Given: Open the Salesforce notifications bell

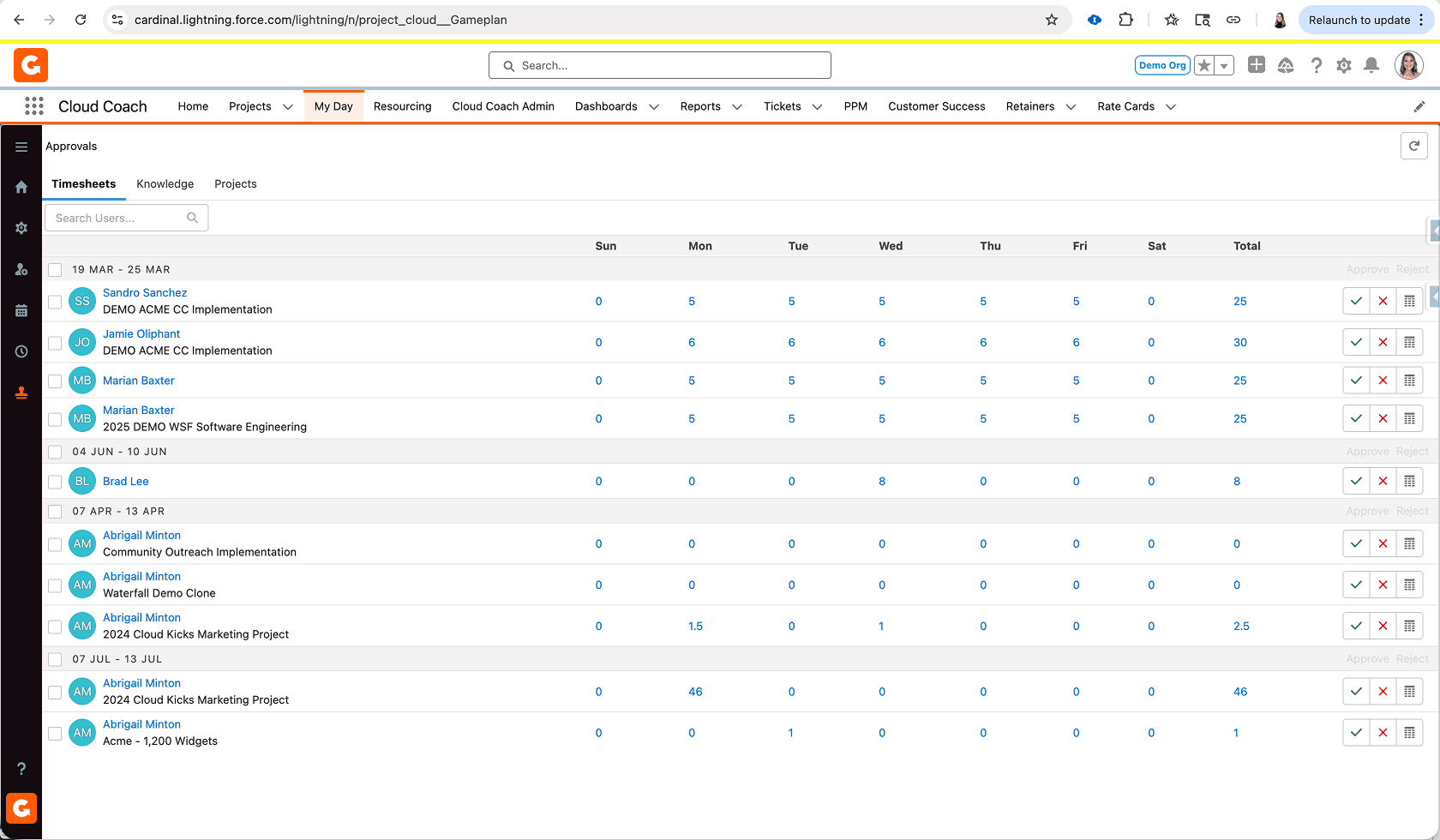Looking at the screenshot, I should [1371, 65].
